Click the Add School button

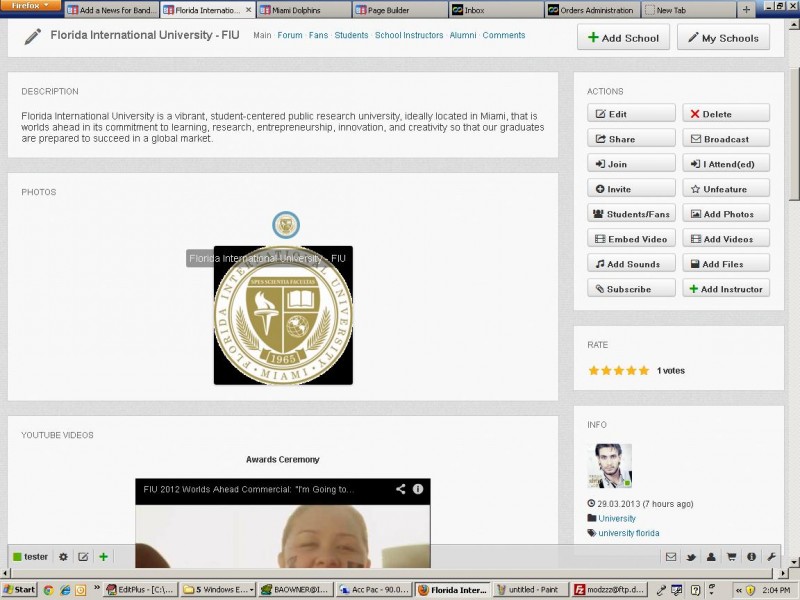[x=623, y=38]
